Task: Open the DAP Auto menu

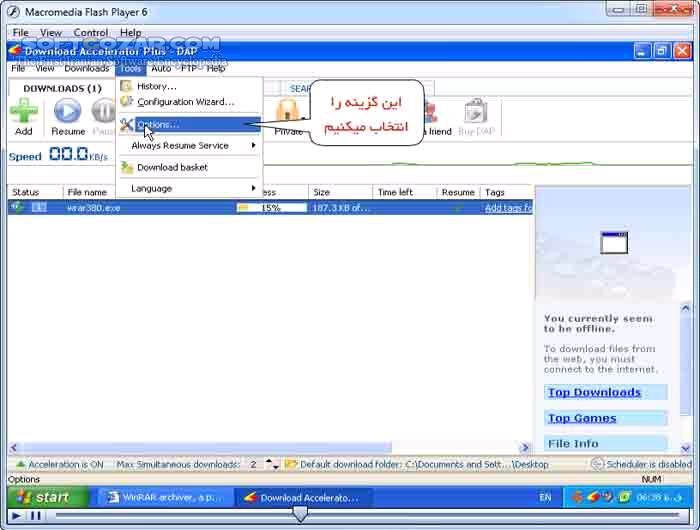Action: pos(161,68)
